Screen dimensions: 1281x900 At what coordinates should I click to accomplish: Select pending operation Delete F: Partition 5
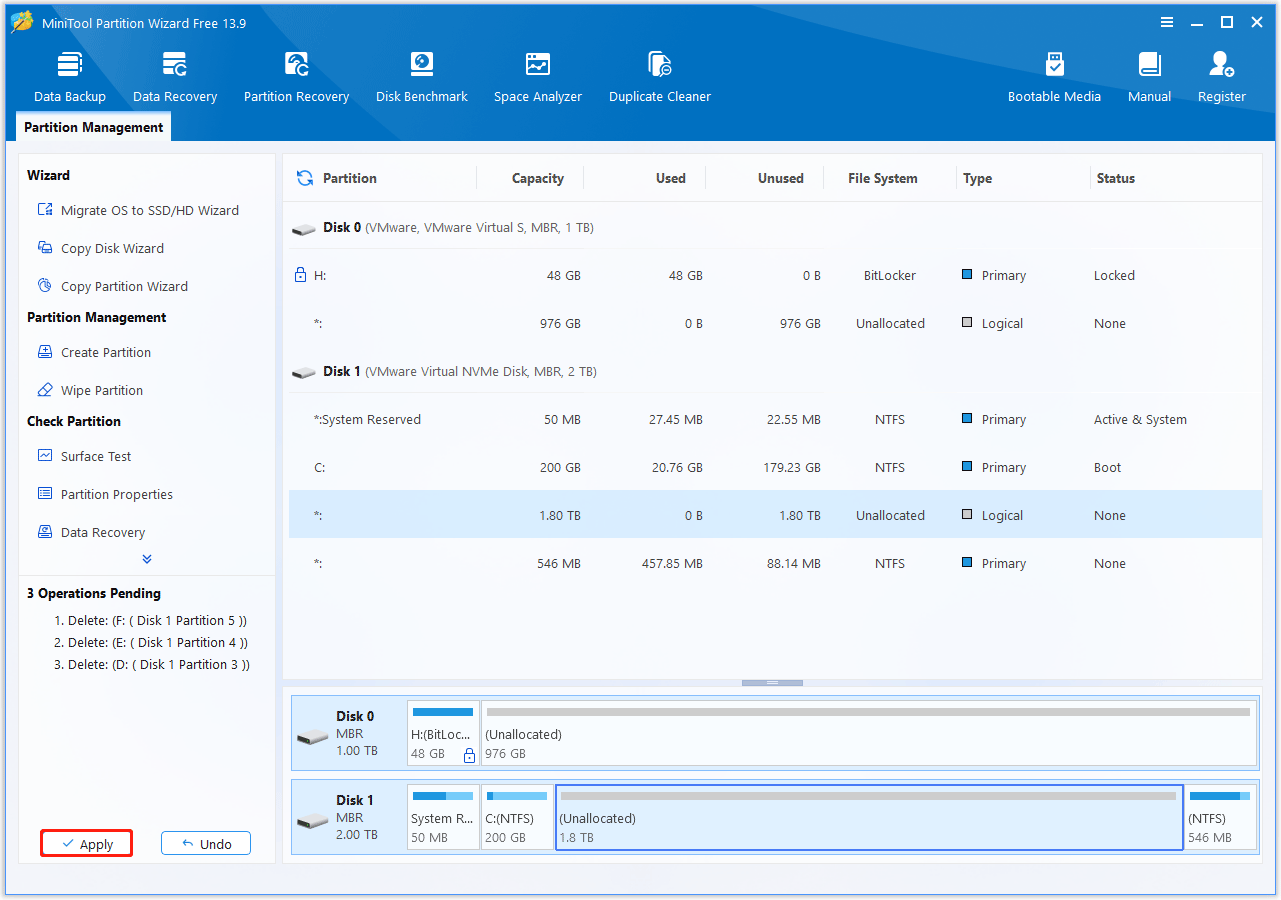coord(150,620)
